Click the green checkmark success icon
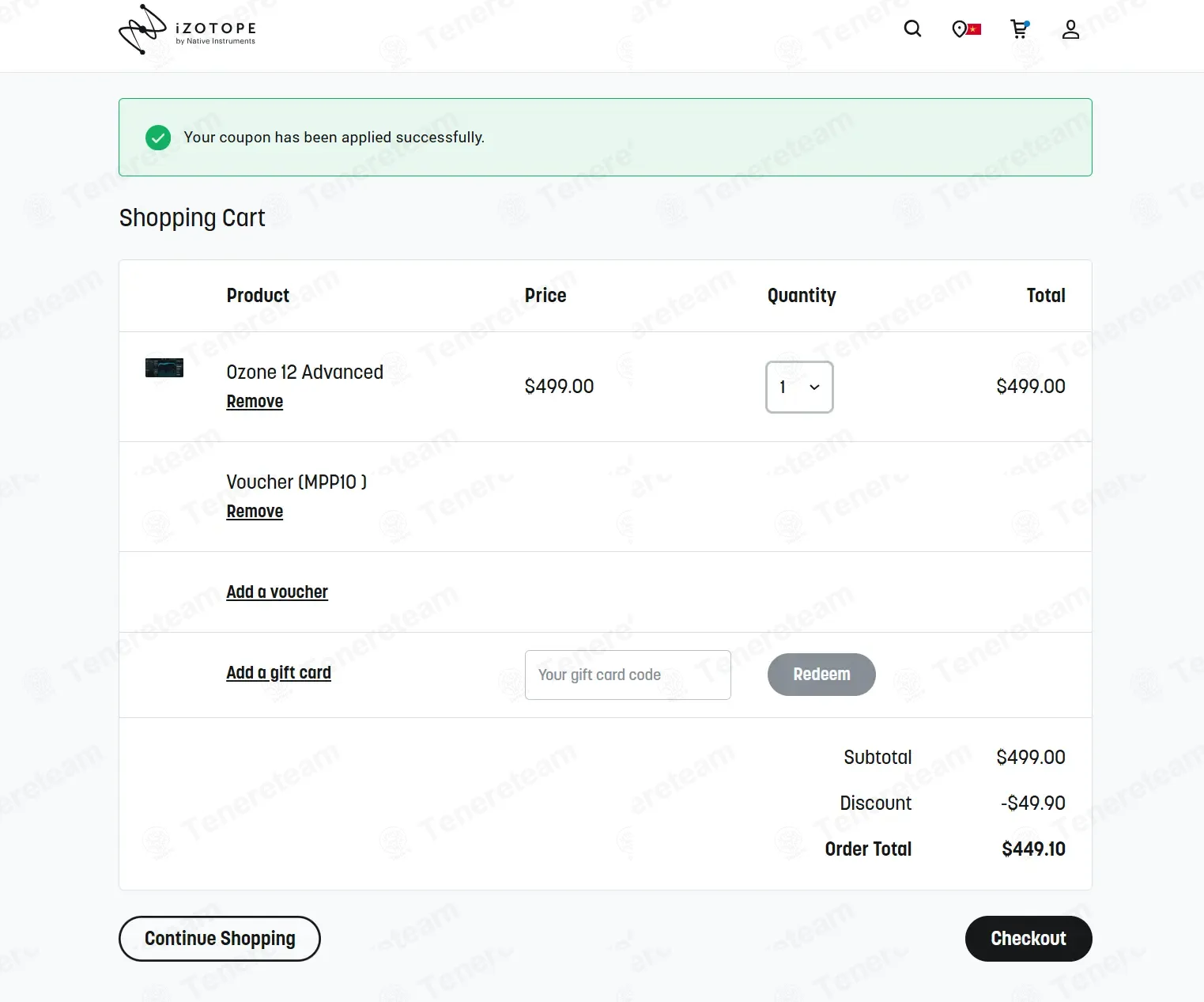Viewport: 1204px width, 1002px height. click(158, 138)
